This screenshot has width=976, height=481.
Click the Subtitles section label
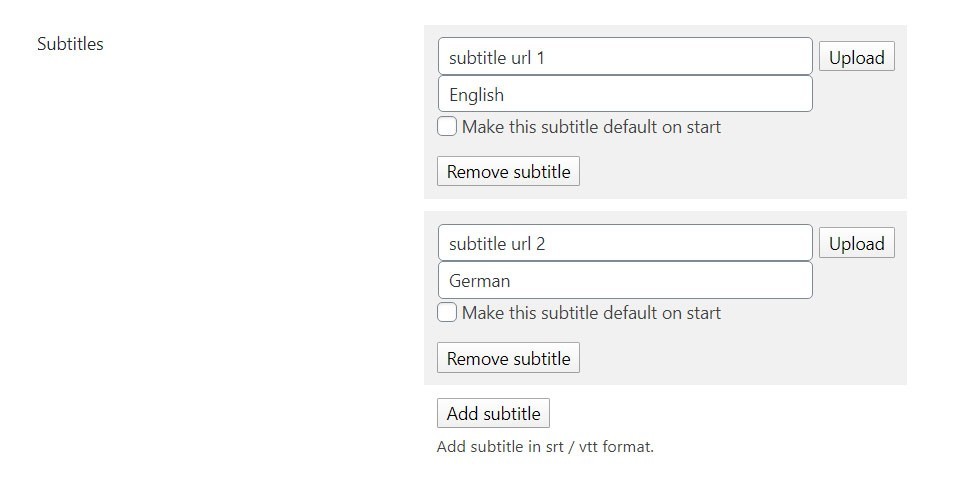pyautogui.click(x=70, y=44)
